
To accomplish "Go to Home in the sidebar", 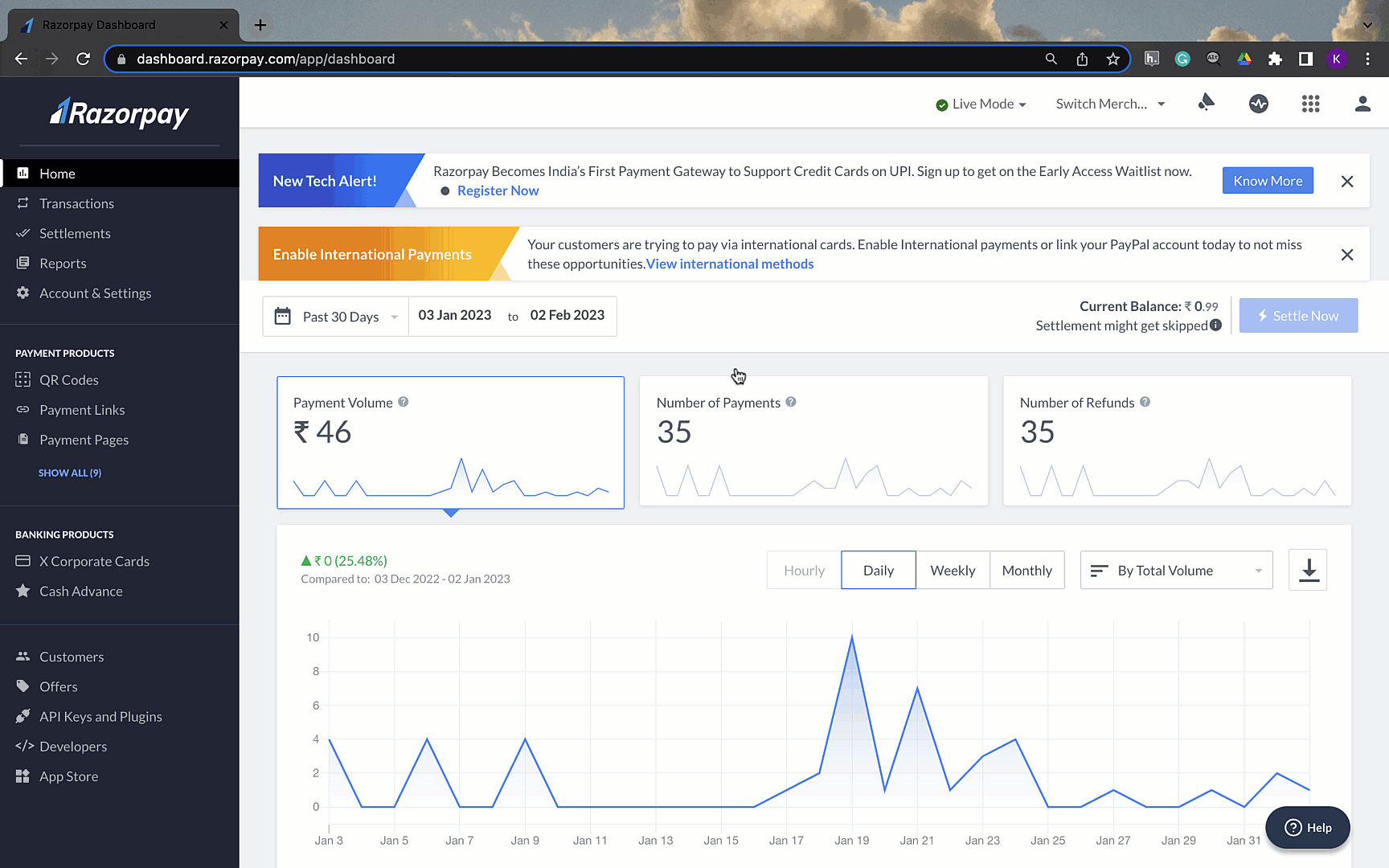I will pyautogui.click(x=120, y=174).
